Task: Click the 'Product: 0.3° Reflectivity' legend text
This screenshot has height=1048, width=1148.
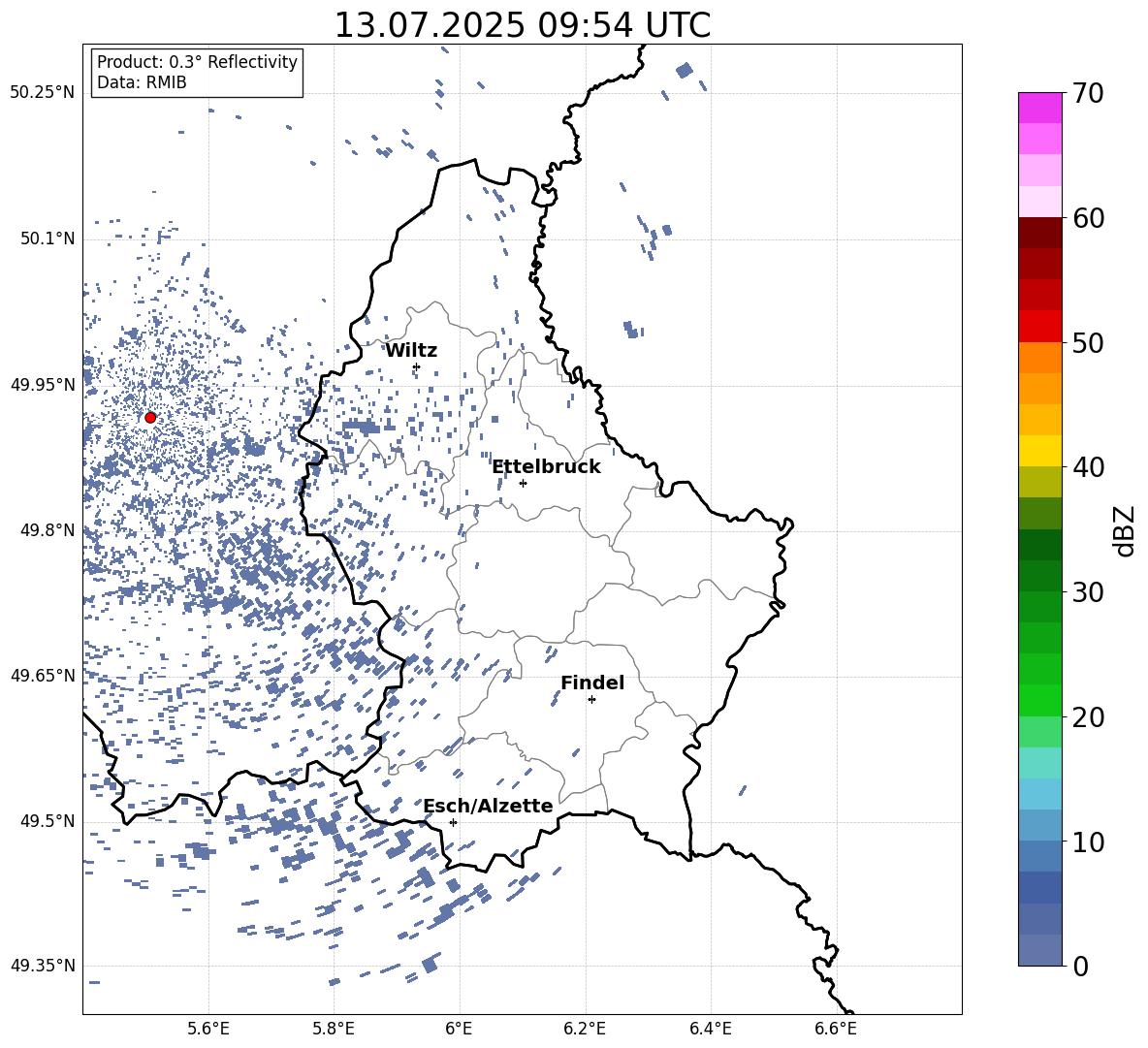Action: (197, 61)
